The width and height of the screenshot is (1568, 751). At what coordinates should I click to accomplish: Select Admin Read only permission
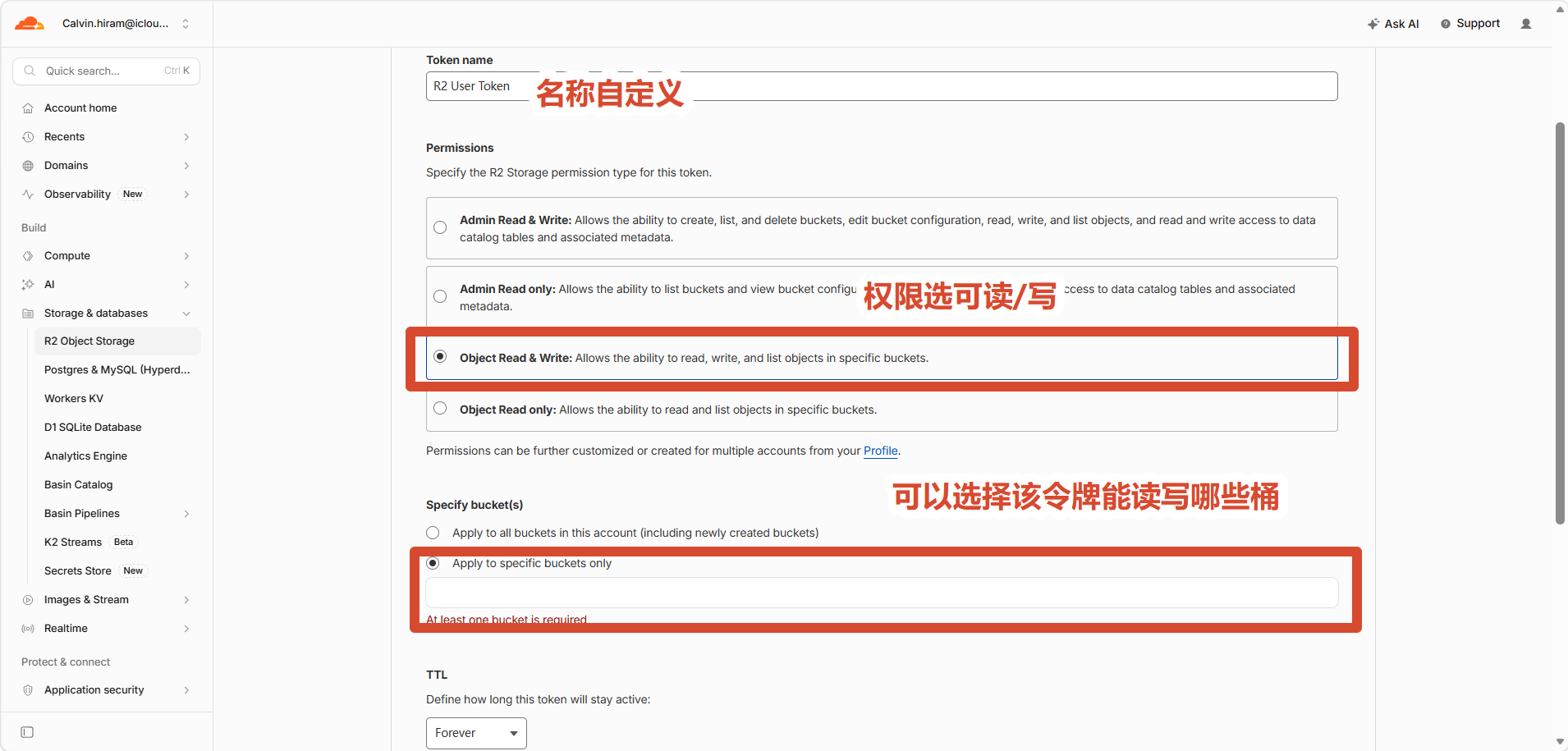(x=440, y=296)
